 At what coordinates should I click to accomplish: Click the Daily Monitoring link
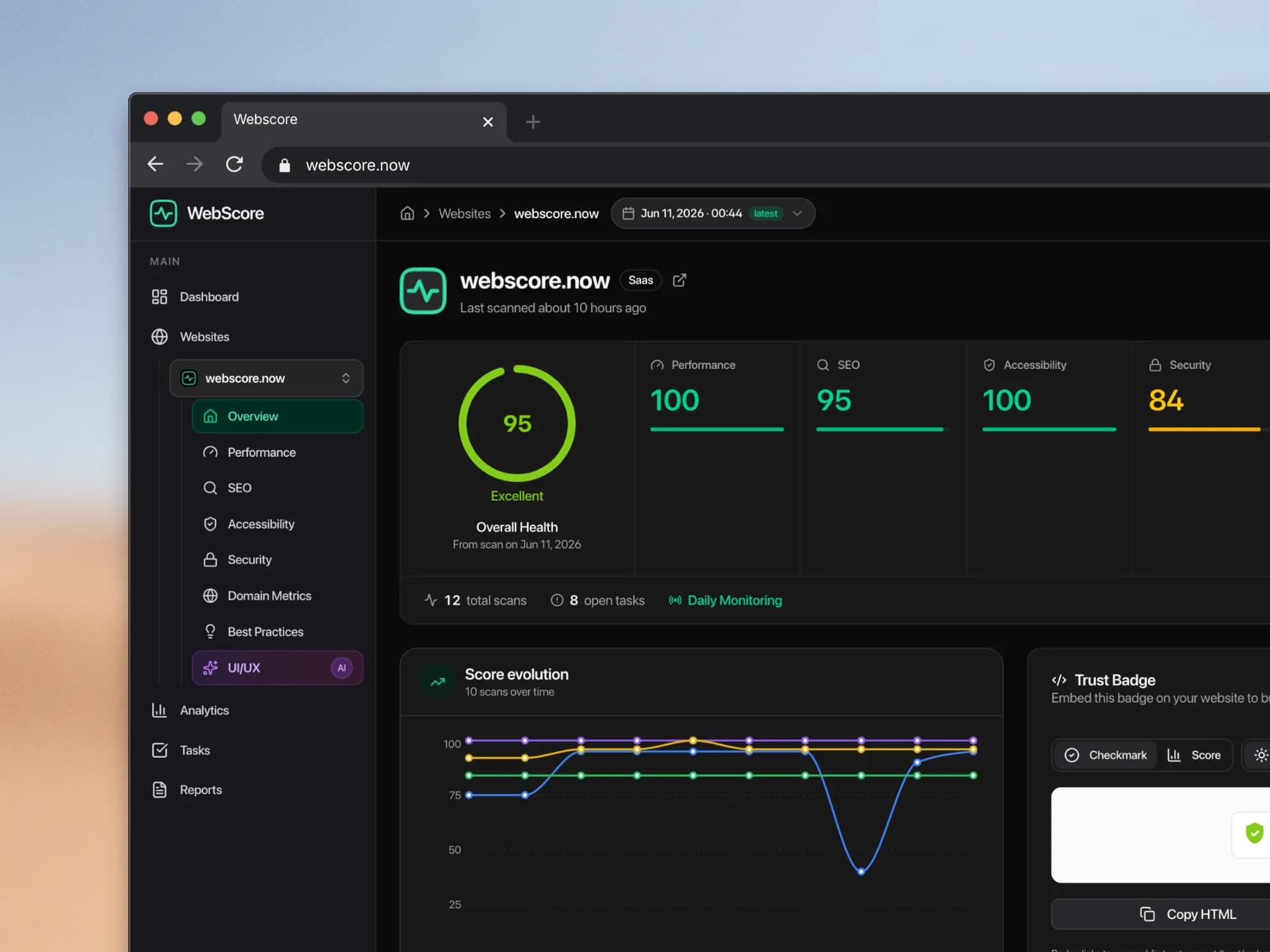pos(726,600)
